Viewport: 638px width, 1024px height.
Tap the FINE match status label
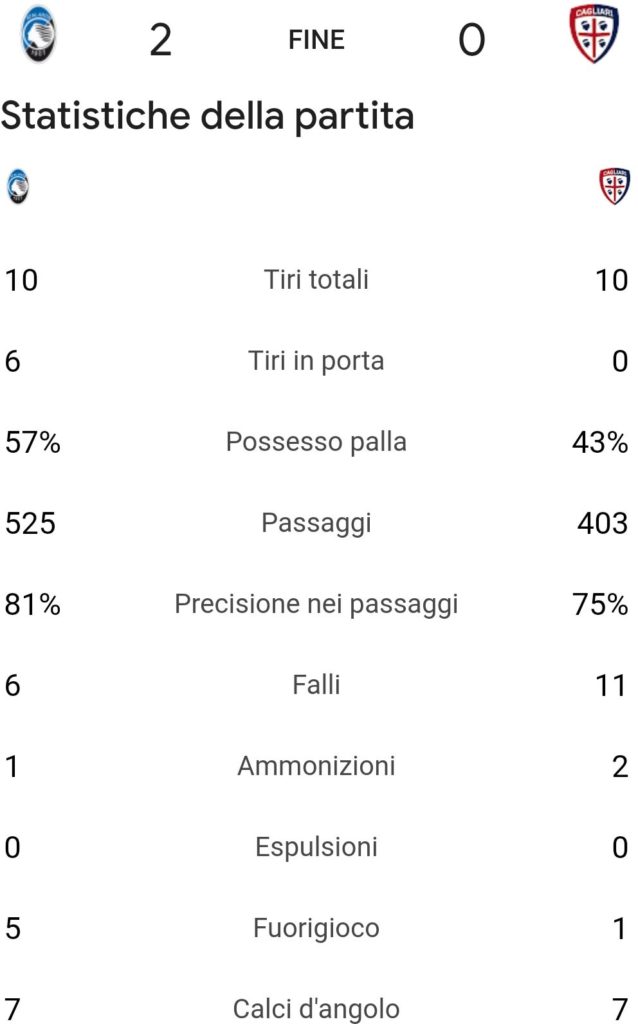coord(316,40)
